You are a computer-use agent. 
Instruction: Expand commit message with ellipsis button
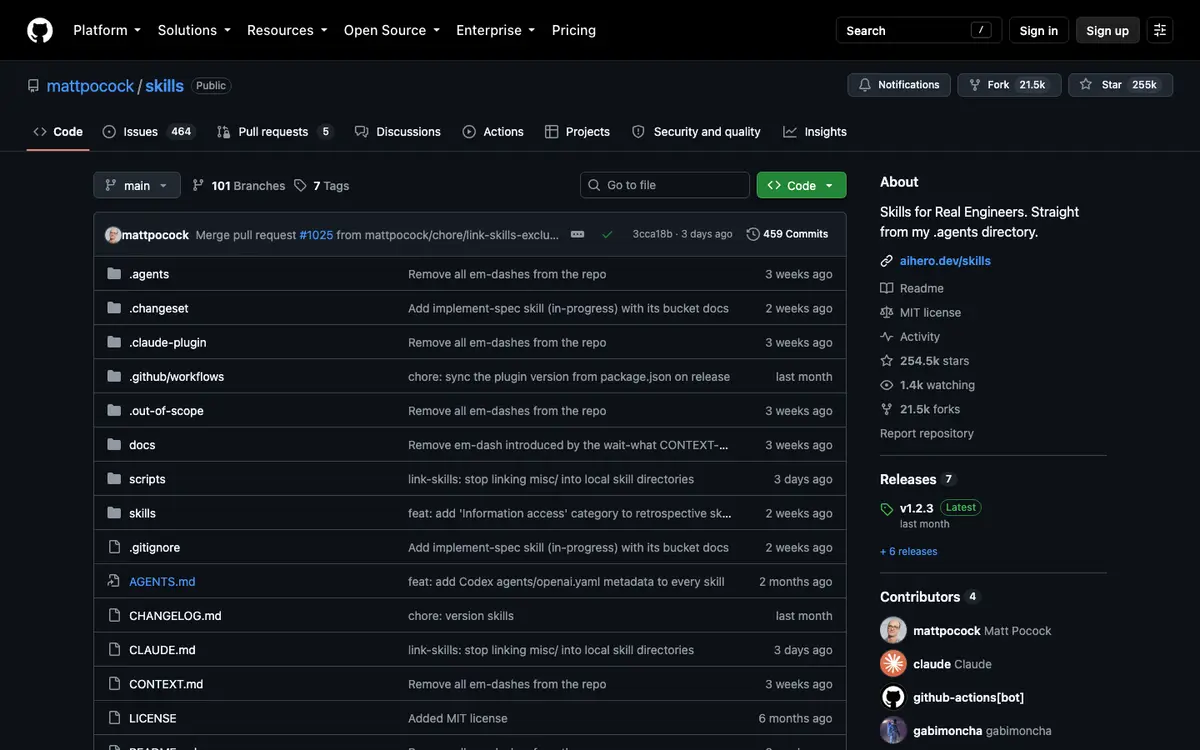(577, 234)
